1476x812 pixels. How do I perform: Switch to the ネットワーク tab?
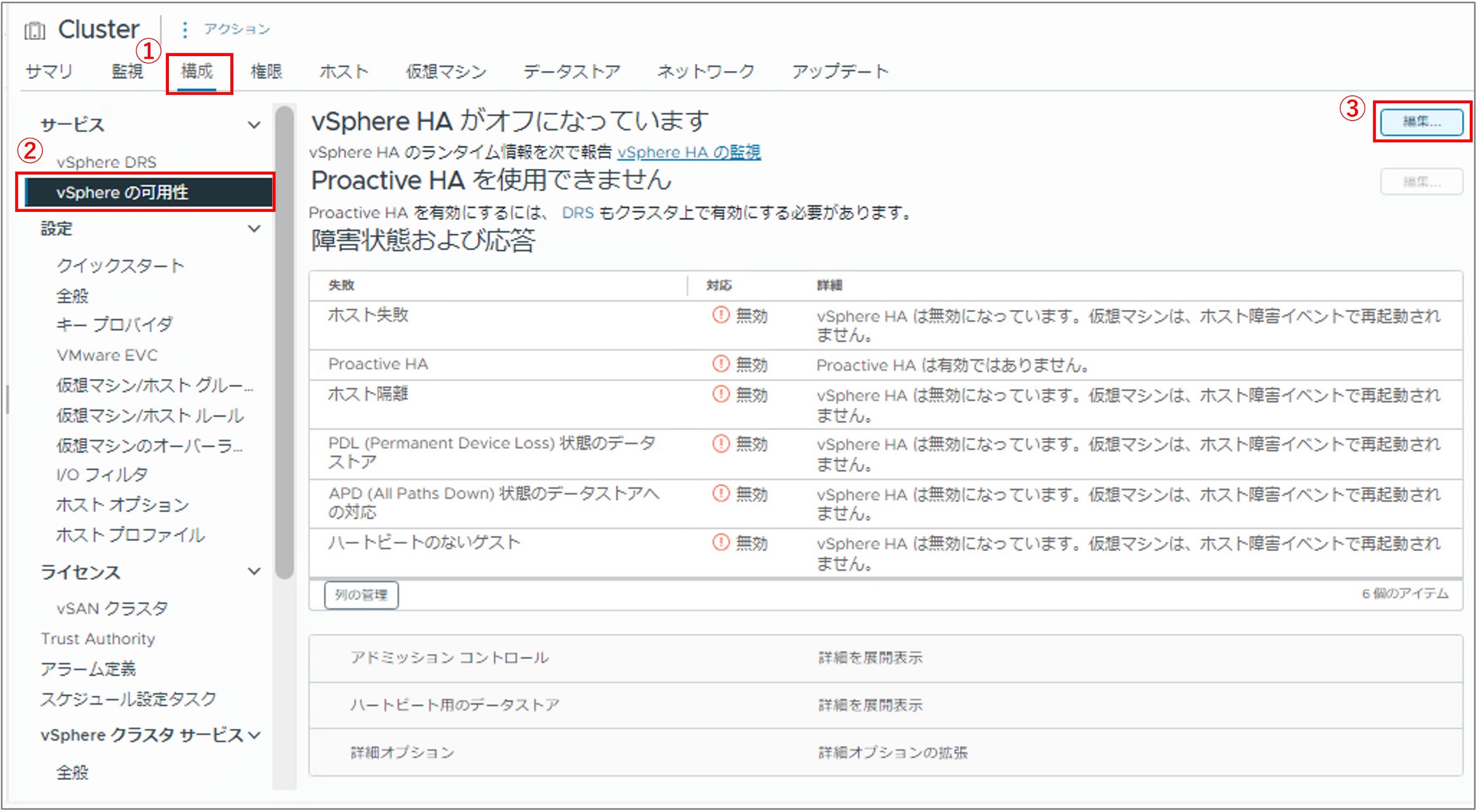[706, 72]
